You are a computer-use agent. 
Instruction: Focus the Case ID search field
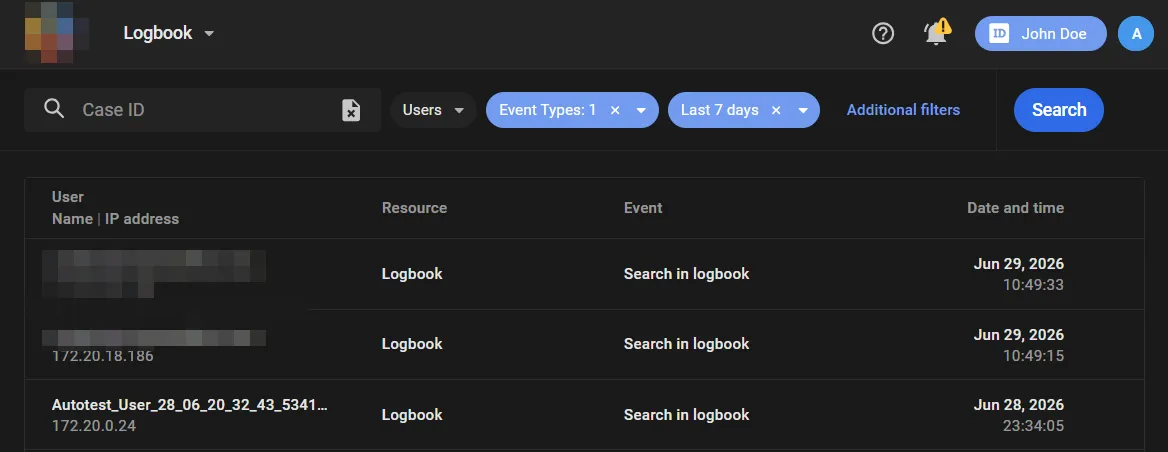[203, 110]
